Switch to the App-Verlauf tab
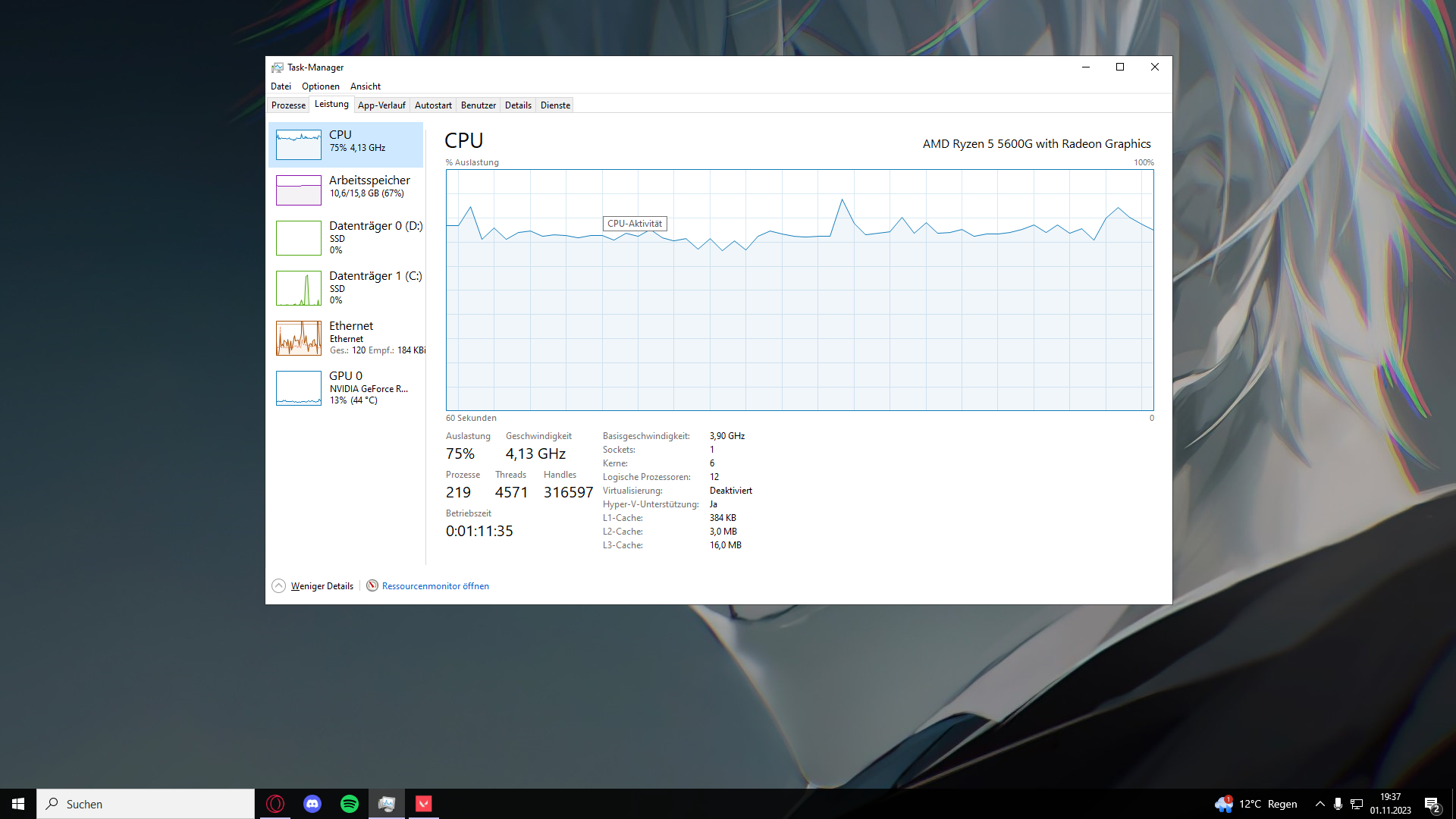This screenshot has height=819, width=1456. pos(381,105)
